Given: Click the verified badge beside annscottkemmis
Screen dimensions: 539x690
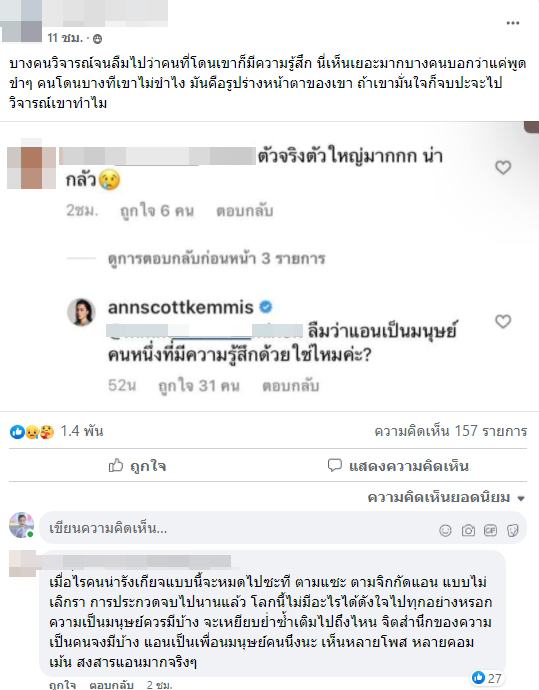Looking at the screenshot, I should click(x=266, y=307).
